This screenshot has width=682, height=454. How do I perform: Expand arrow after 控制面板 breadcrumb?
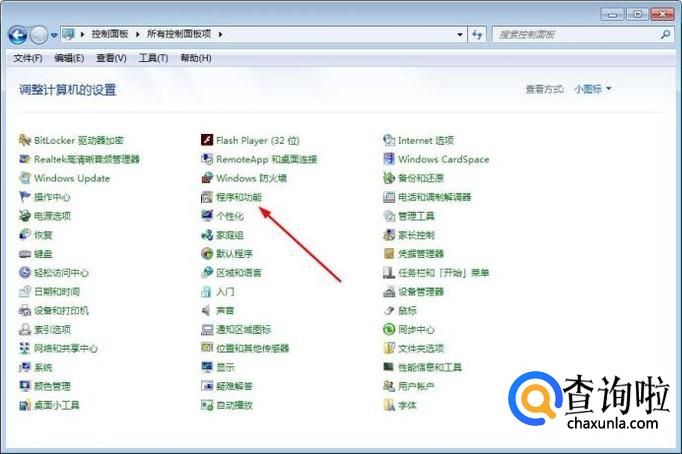137,34
